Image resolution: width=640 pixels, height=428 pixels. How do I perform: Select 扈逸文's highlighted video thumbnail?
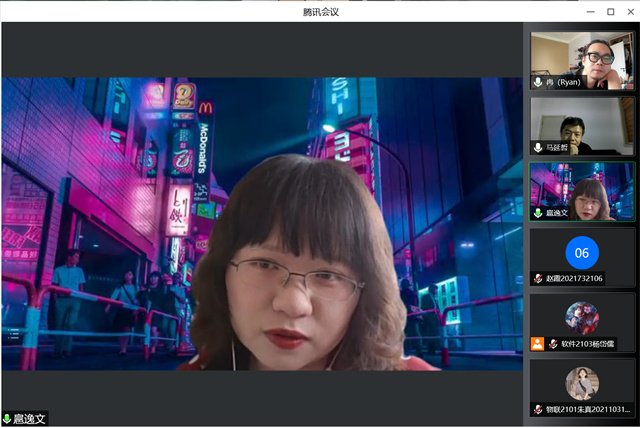coord(582,191)
